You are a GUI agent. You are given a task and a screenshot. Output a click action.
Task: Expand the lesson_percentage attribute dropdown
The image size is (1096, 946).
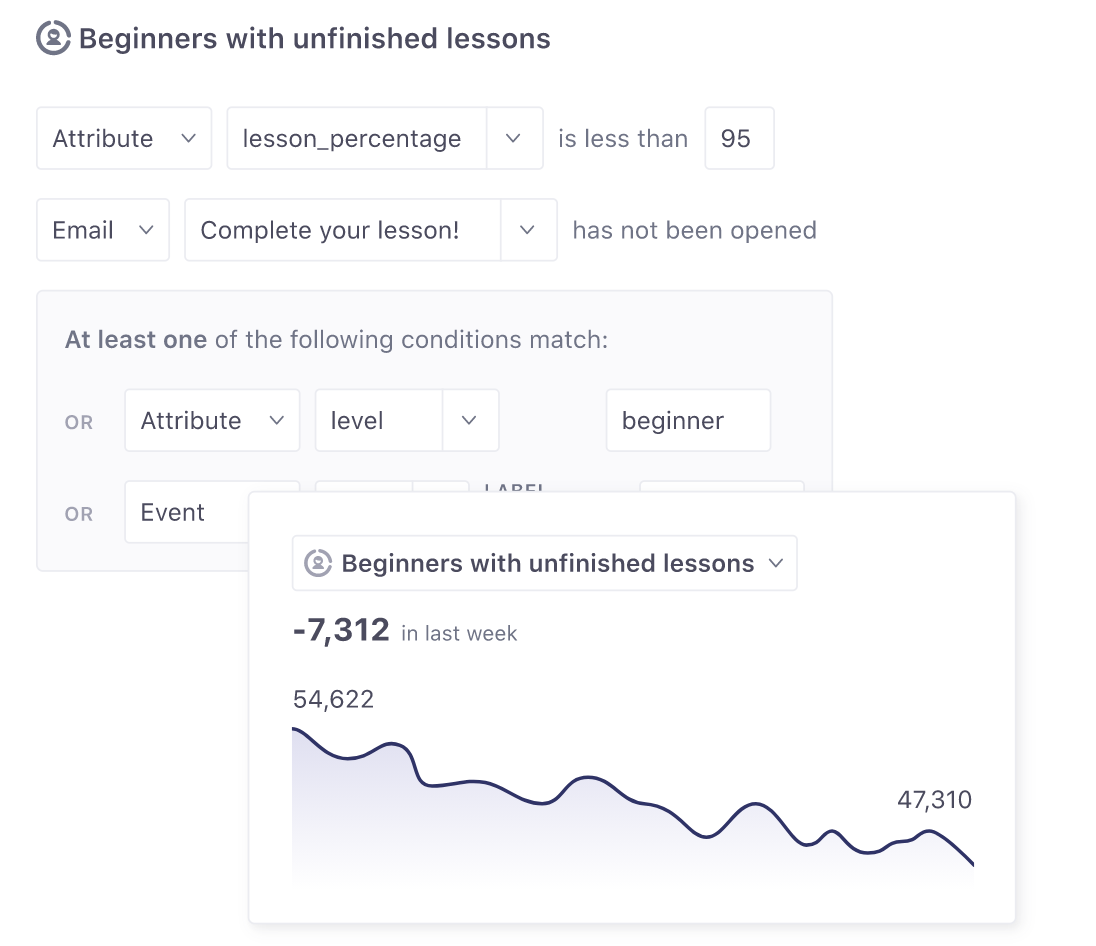click(514, 138)
